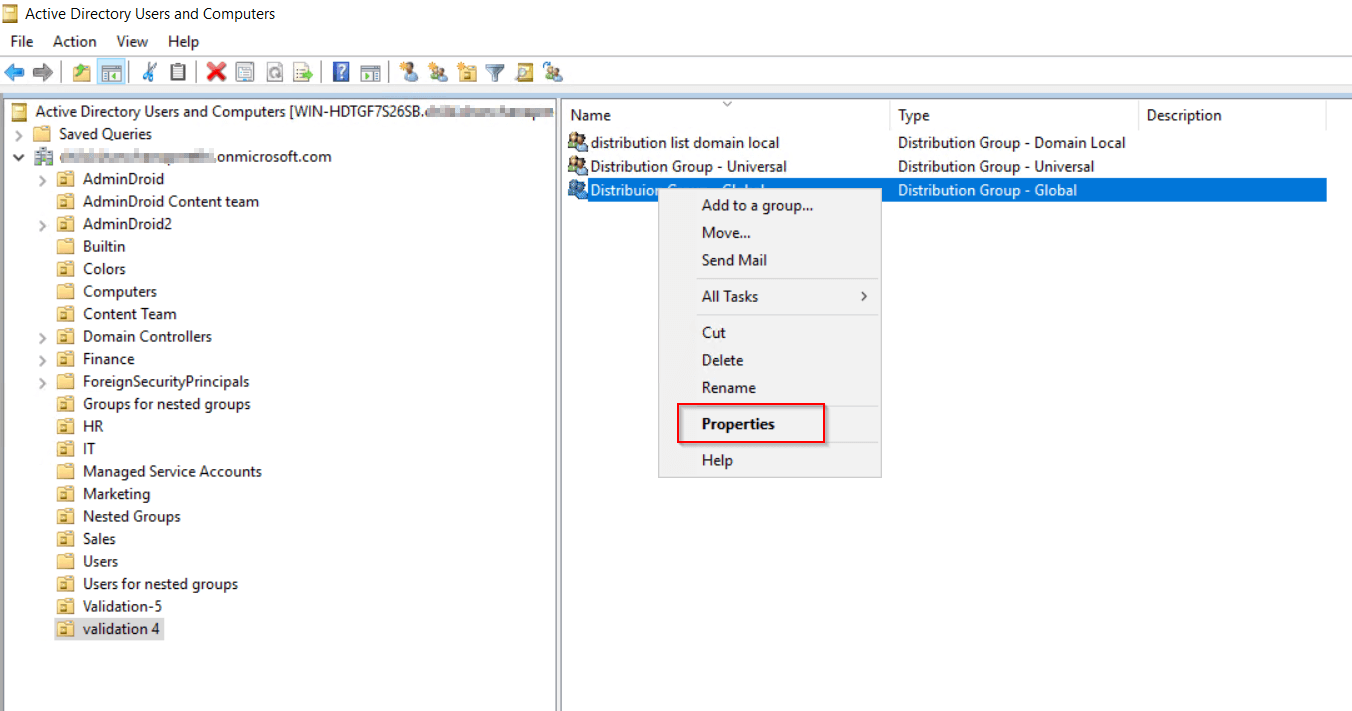1352x711 pixels.
Task: Open the Create New Organizational Unit icon
Action: click(466, 72)
